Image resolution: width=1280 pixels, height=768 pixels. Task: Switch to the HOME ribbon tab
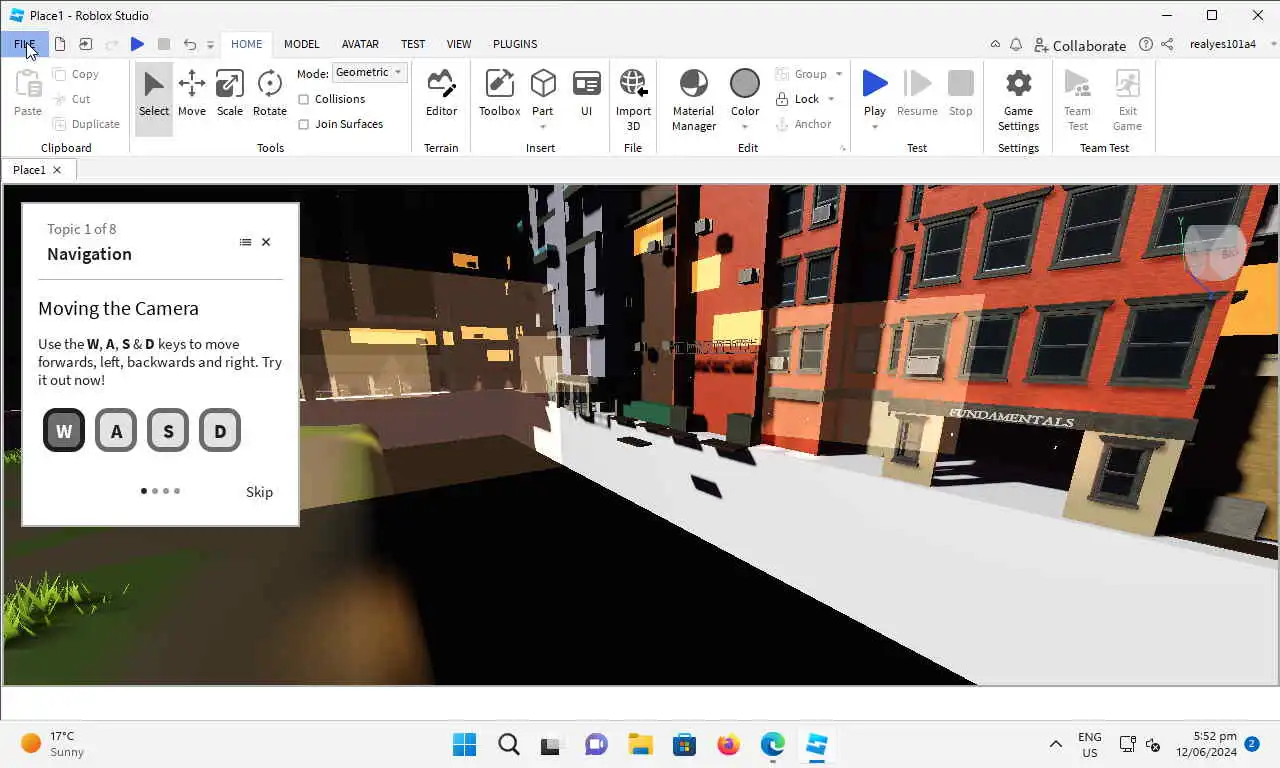[x=246, y=44]
